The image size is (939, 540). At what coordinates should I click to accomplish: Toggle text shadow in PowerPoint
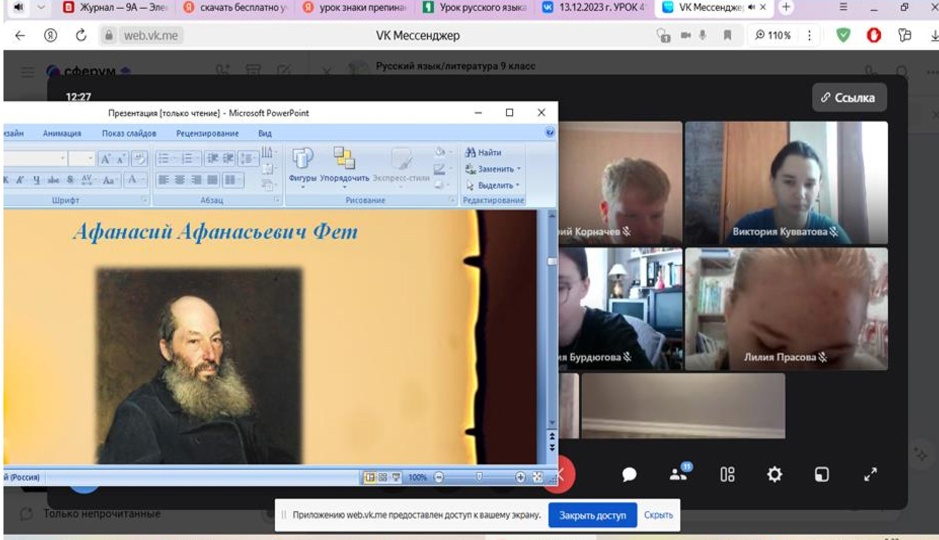point(70,180)
